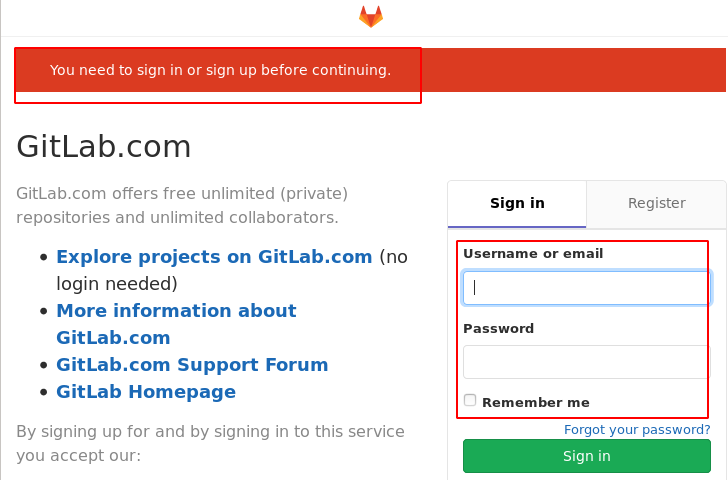Click into the Password input box

coord(586,362)
